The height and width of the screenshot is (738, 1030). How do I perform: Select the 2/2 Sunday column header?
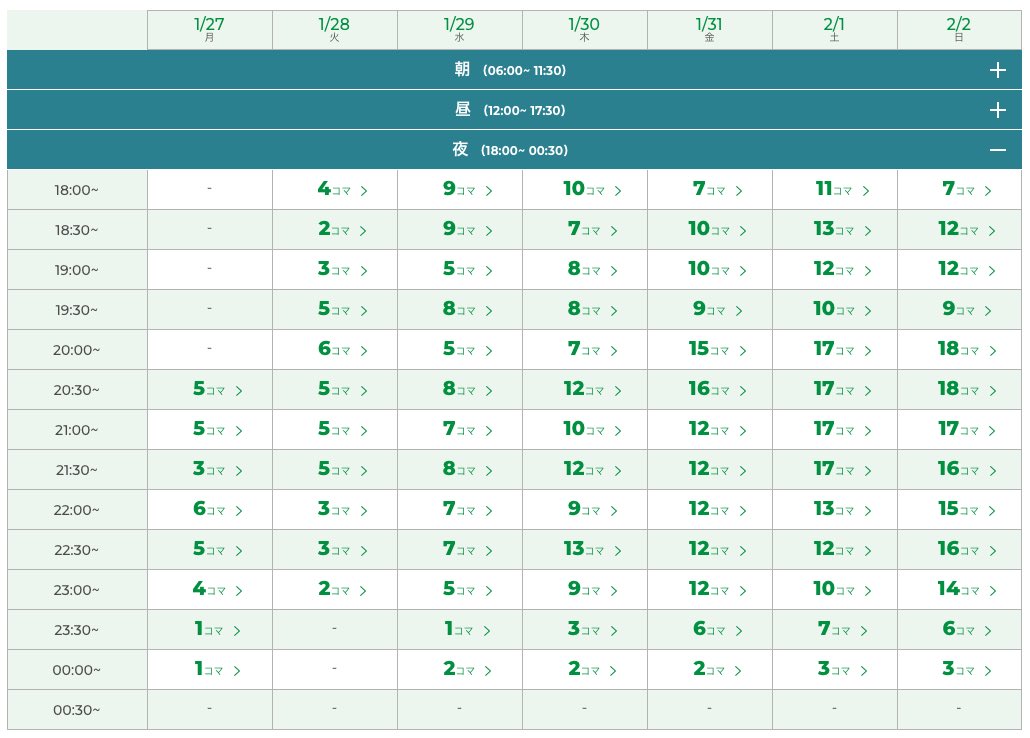pos(959,30)
